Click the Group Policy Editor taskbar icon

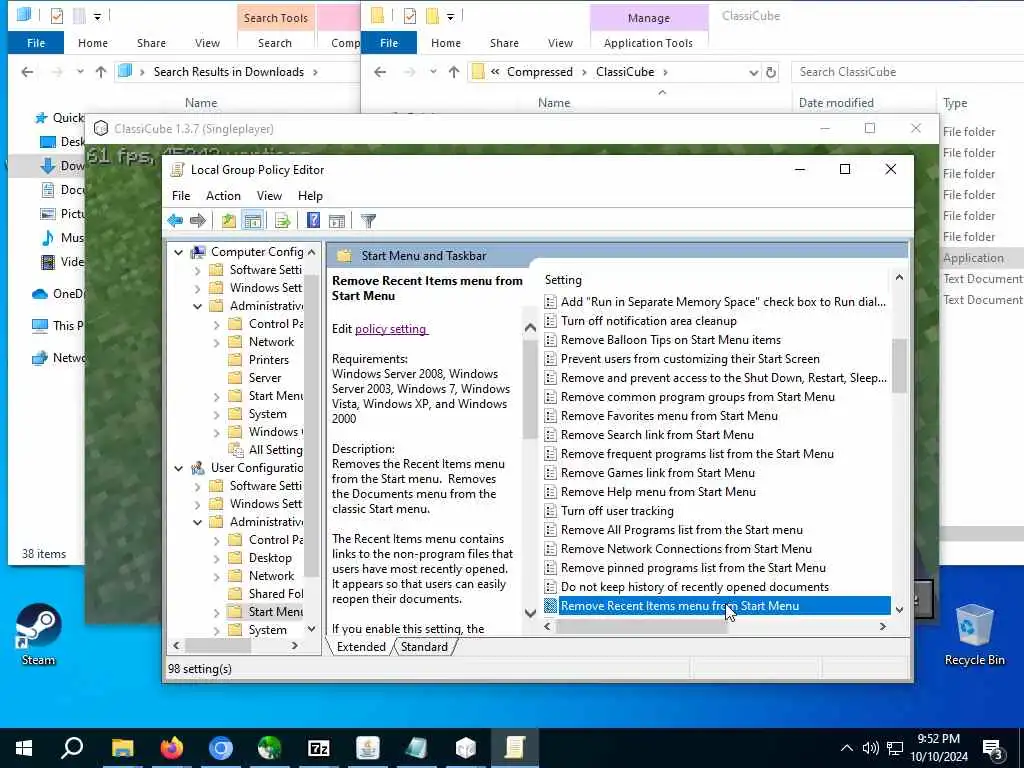click(514, 748)
